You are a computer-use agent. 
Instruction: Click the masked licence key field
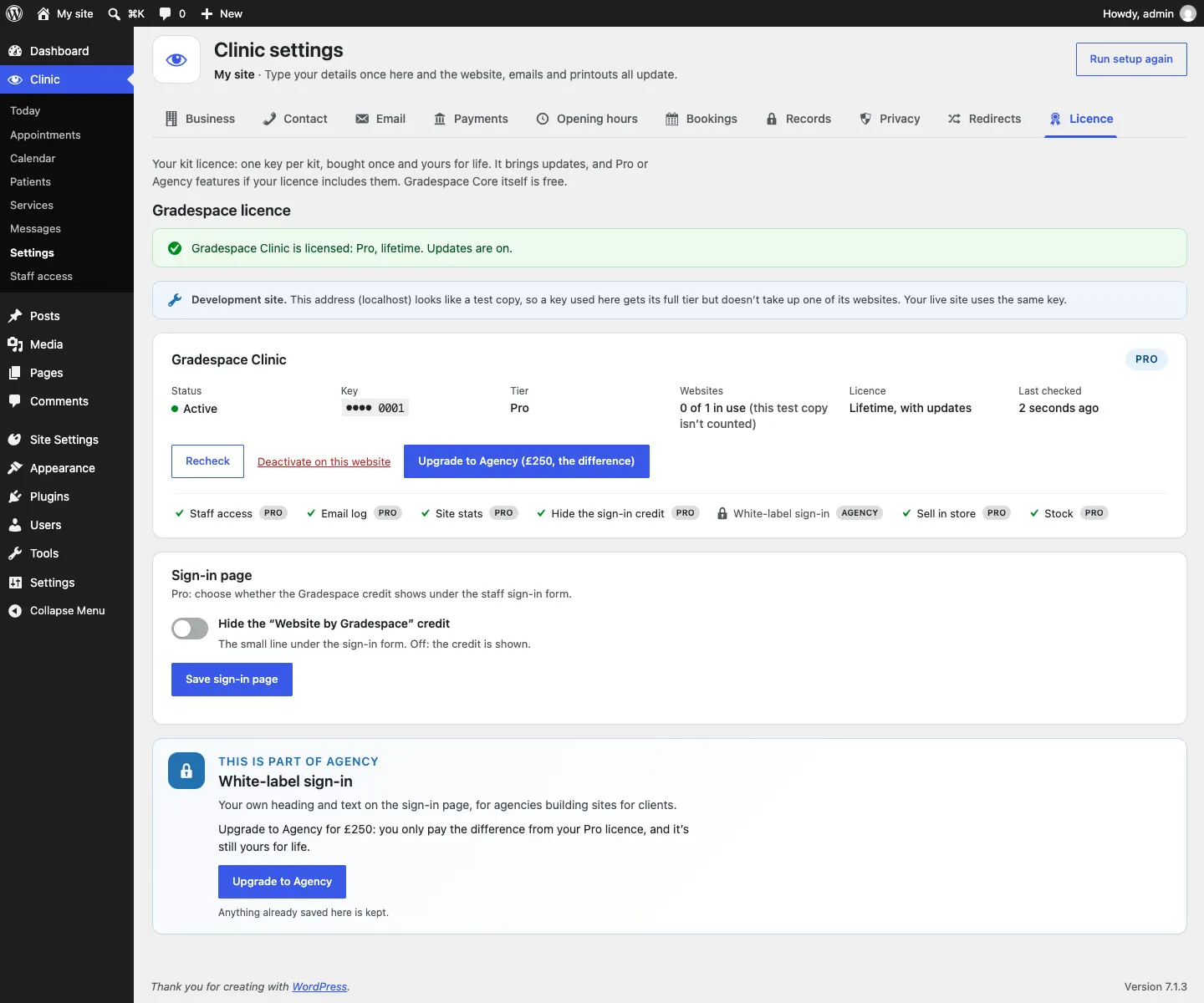click(x=375, y=408)
